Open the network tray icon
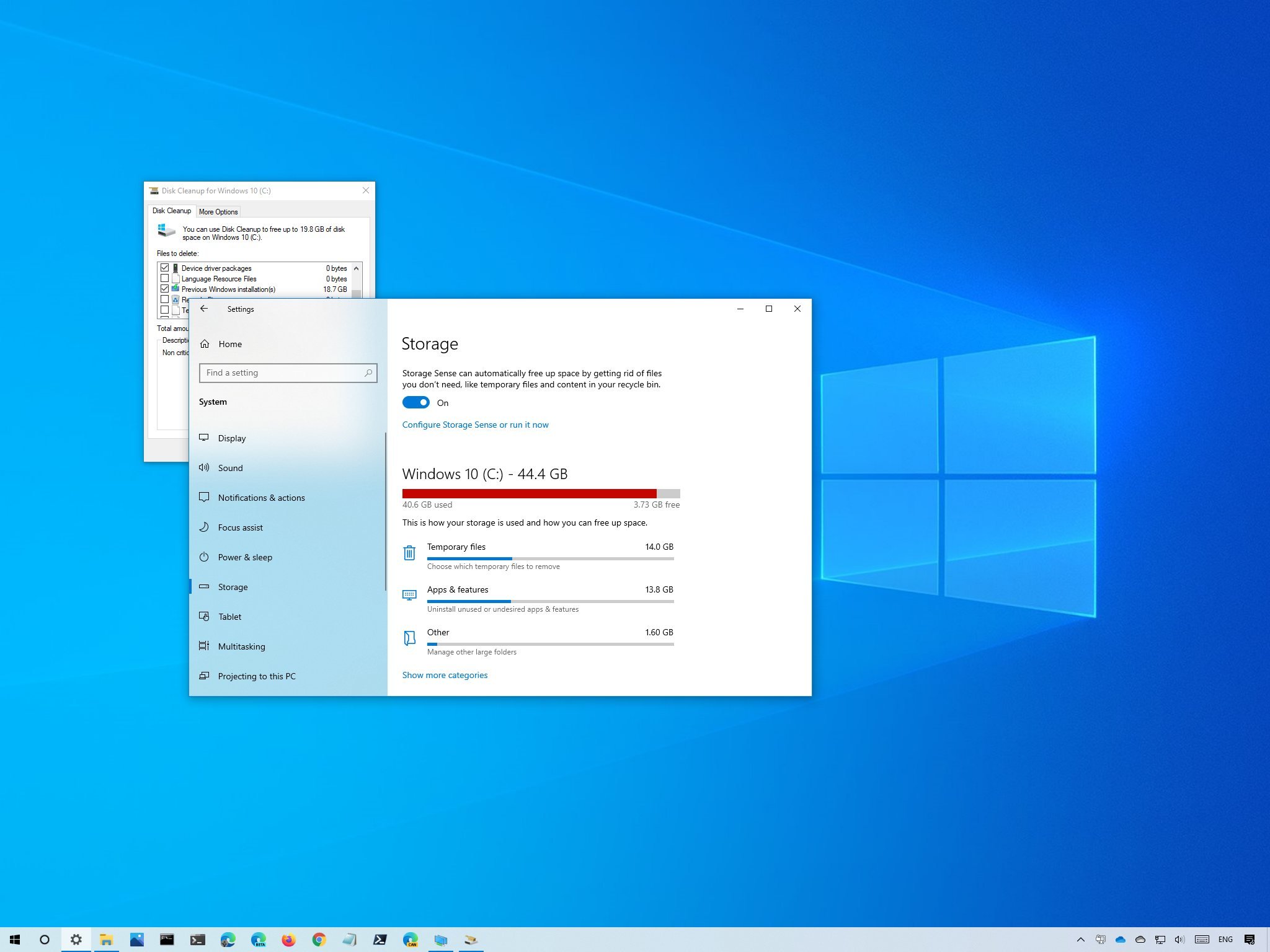The width and height of the screenshot is (1270, 952). tap(1160, 940)
